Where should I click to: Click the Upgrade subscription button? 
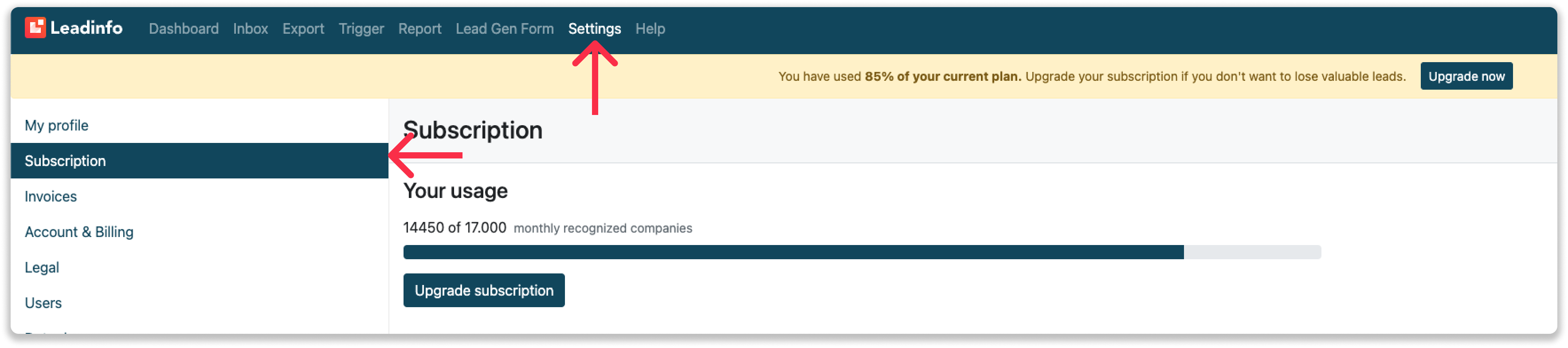(484, 290)
